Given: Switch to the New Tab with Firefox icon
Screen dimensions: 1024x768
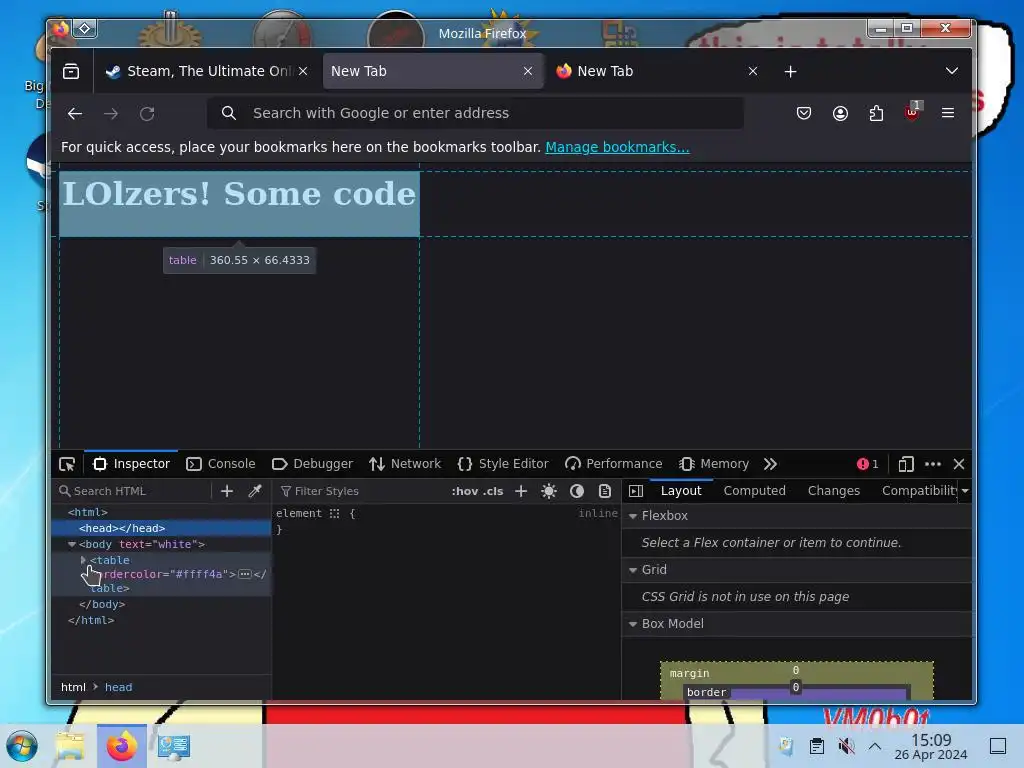Looking at the screenshot, I should (x=657, y=71).
